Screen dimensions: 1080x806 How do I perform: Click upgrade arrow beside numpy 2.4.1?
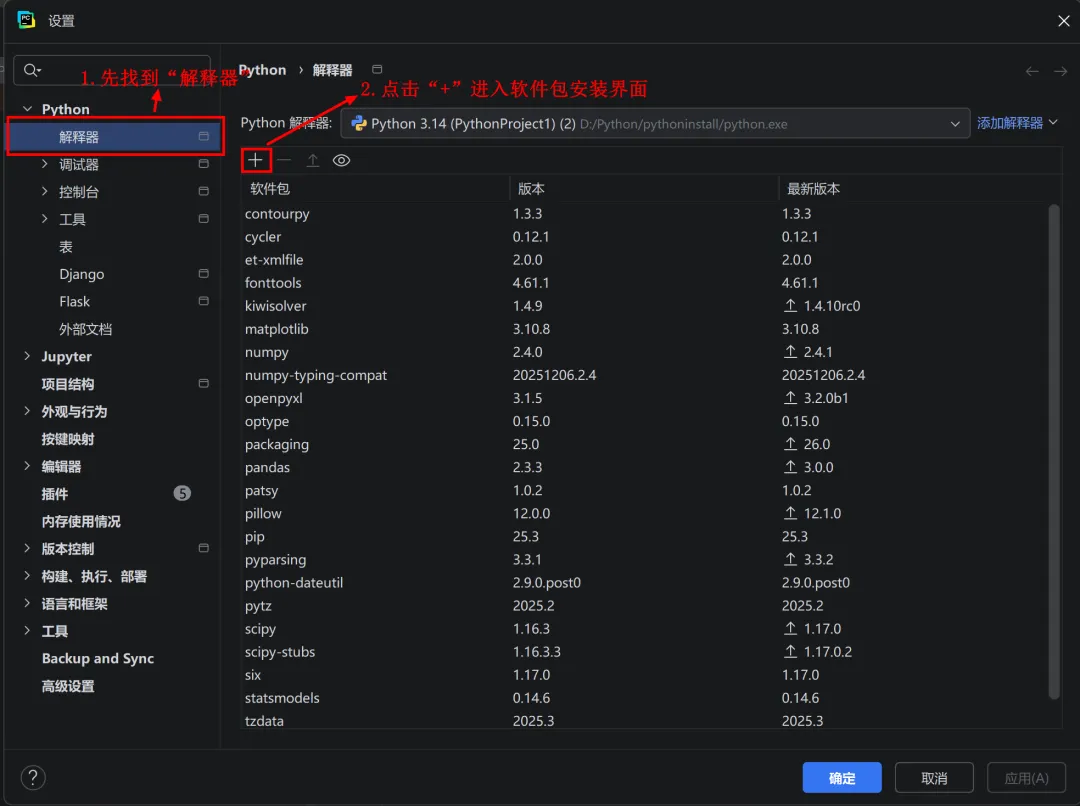pyautogui.click(x=790, y=351)
